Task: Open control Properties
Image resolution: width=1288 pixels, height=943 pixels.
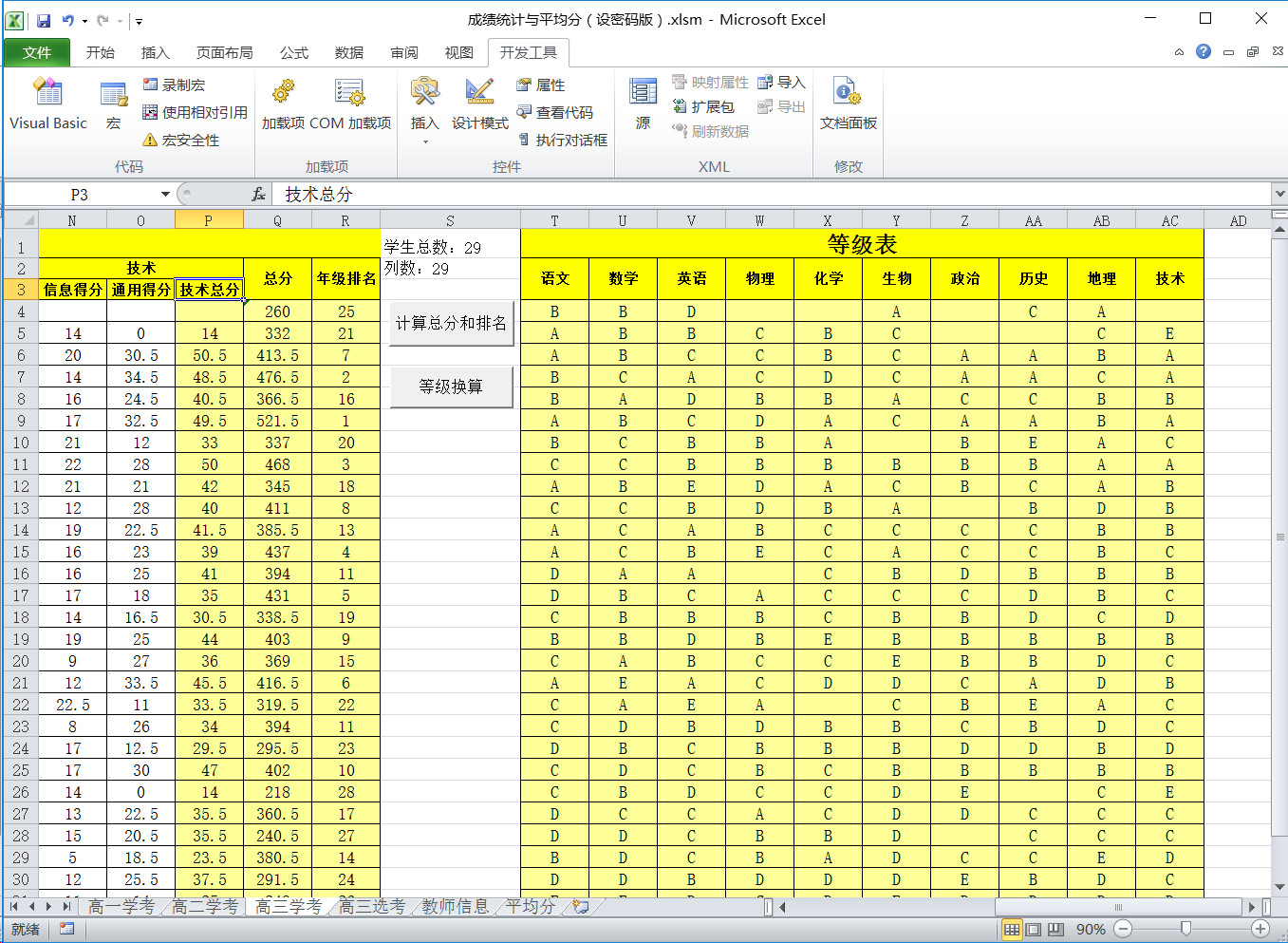Action: coord(541,85)
